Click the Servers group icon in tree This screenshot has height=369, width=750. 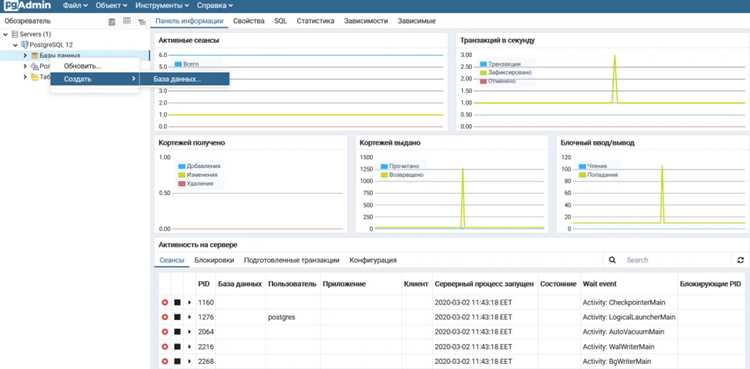tap(14, 34)
